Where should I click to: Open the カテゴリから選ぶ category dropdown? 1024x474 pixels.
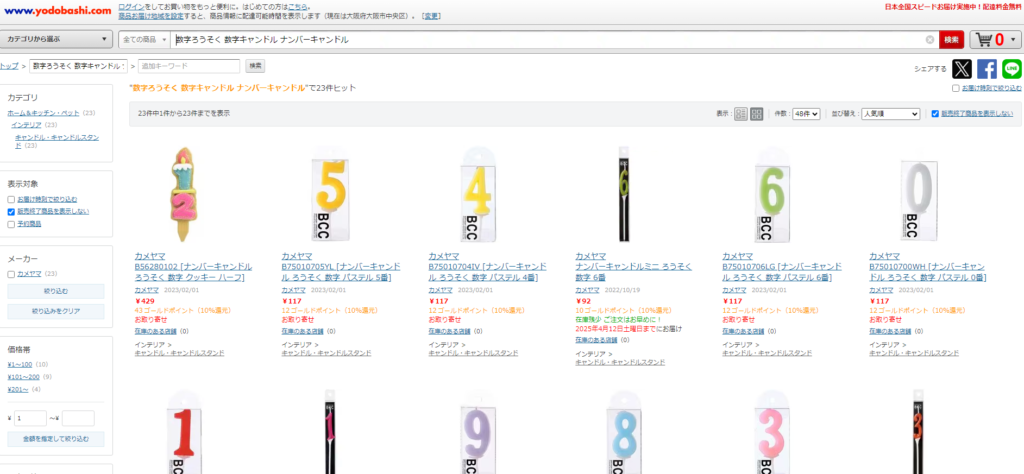coord(57,39)
